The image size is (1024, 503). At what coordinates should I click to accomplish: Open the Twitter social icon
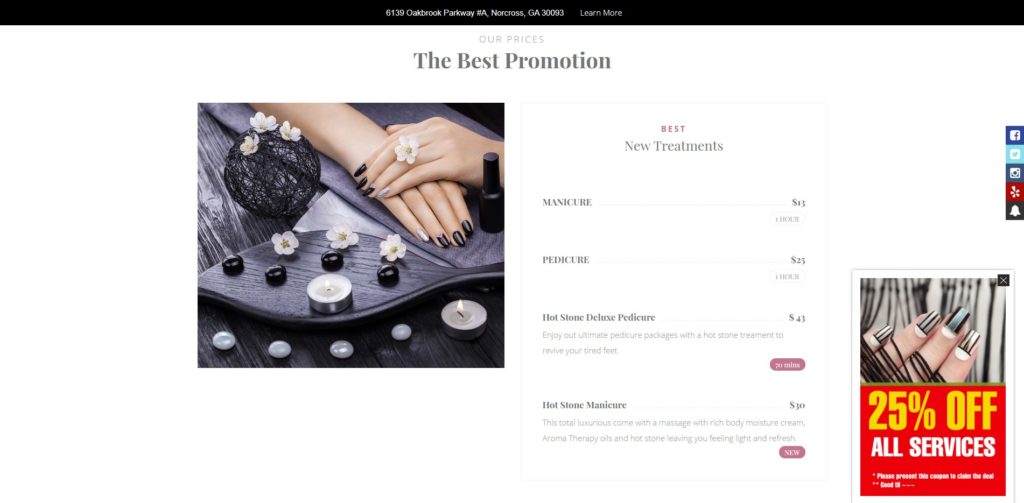click(x=1014, y=154)
